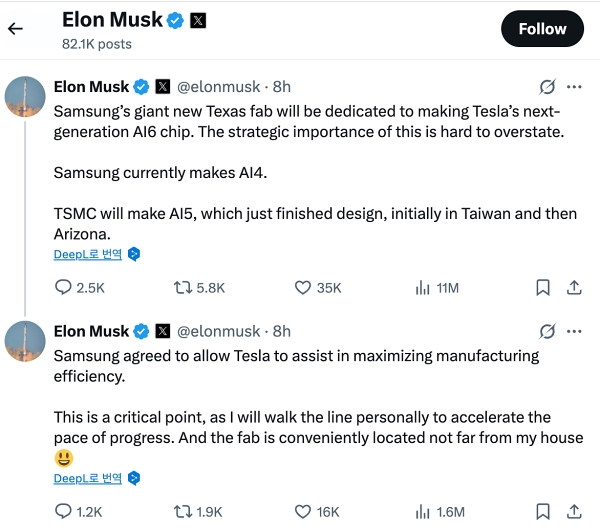Follow Elon Musk's account
The image size is (600, 531).
click(x=542, y=29)
